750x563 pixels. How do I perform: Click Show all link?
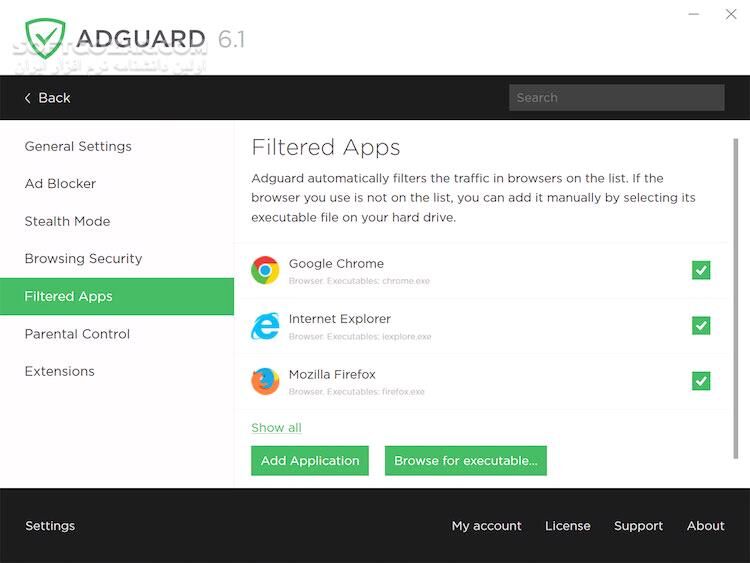click(x=276, y=428)
